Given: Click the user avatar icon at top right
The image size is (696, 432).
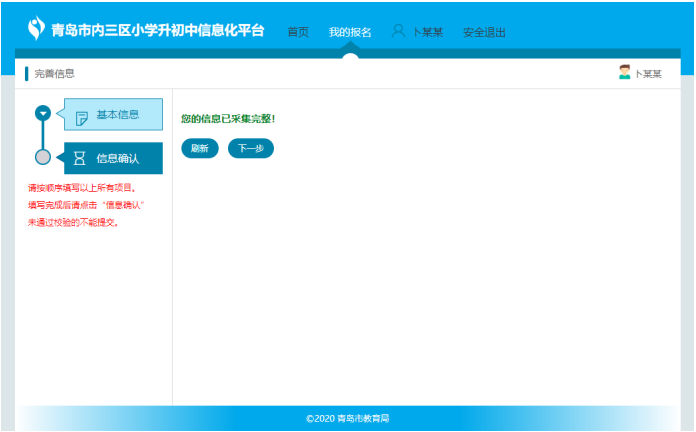Looking at the screenshot, I should (625, 72).
